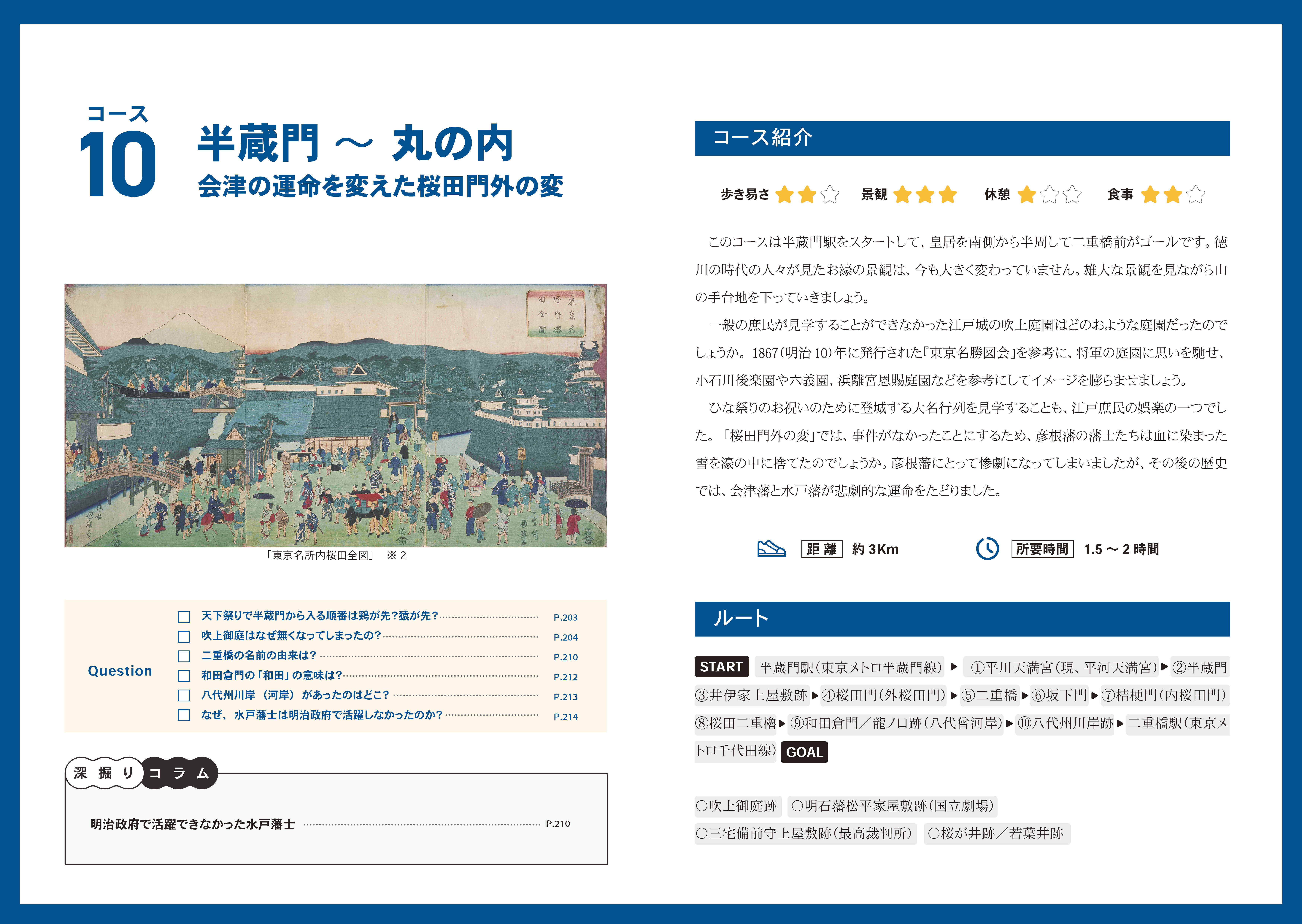Click the third star for 歩き易さ

pos(830,195)
